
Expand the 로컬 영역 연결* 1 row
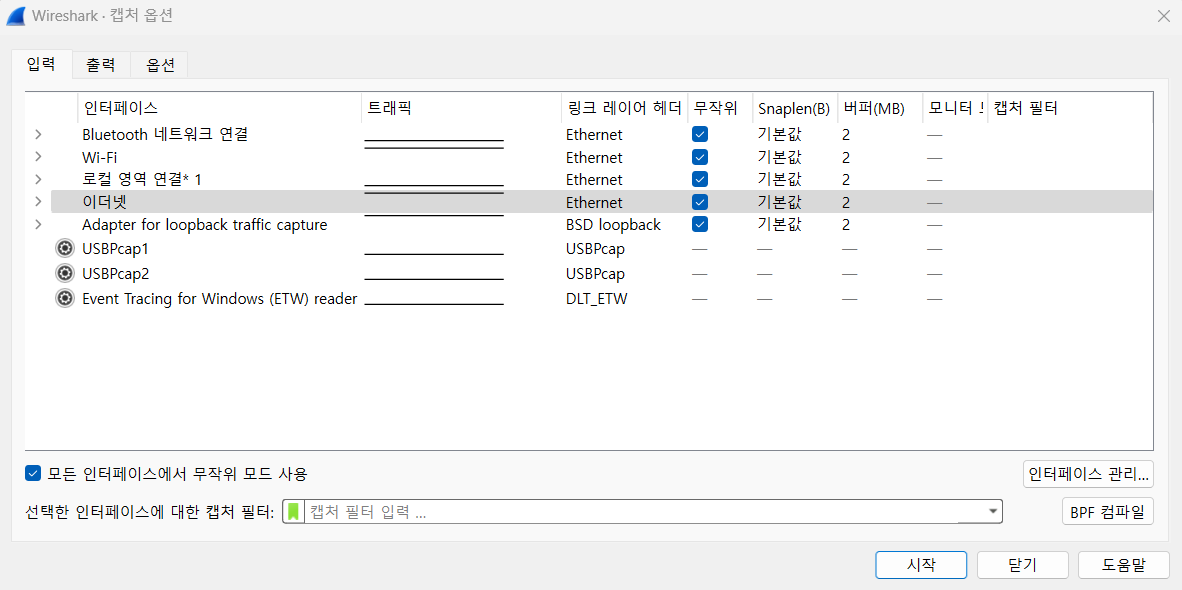coord(38,179)
